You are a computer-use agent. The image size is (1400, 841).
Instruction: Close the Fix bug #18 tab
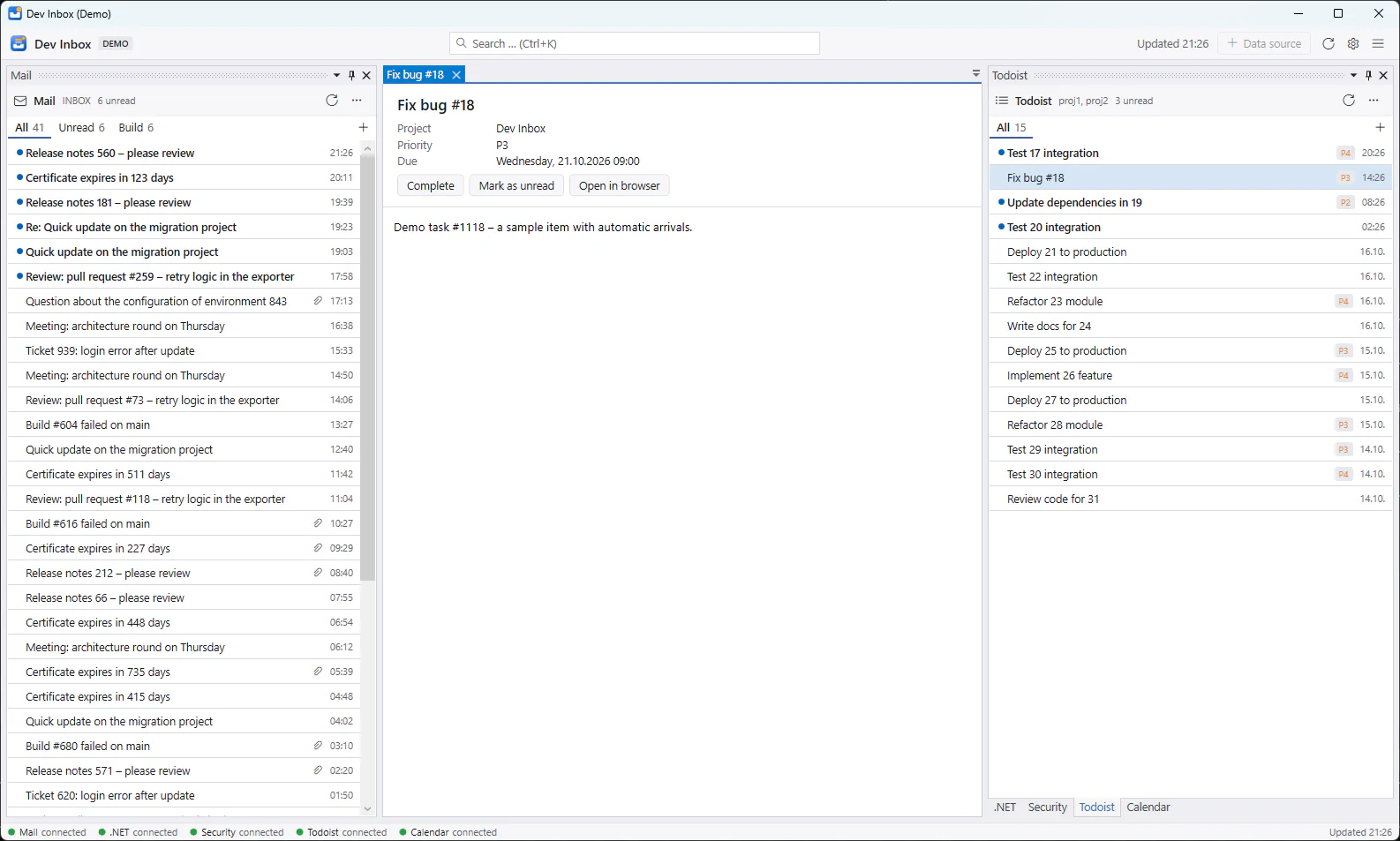[x=456, y=75]
